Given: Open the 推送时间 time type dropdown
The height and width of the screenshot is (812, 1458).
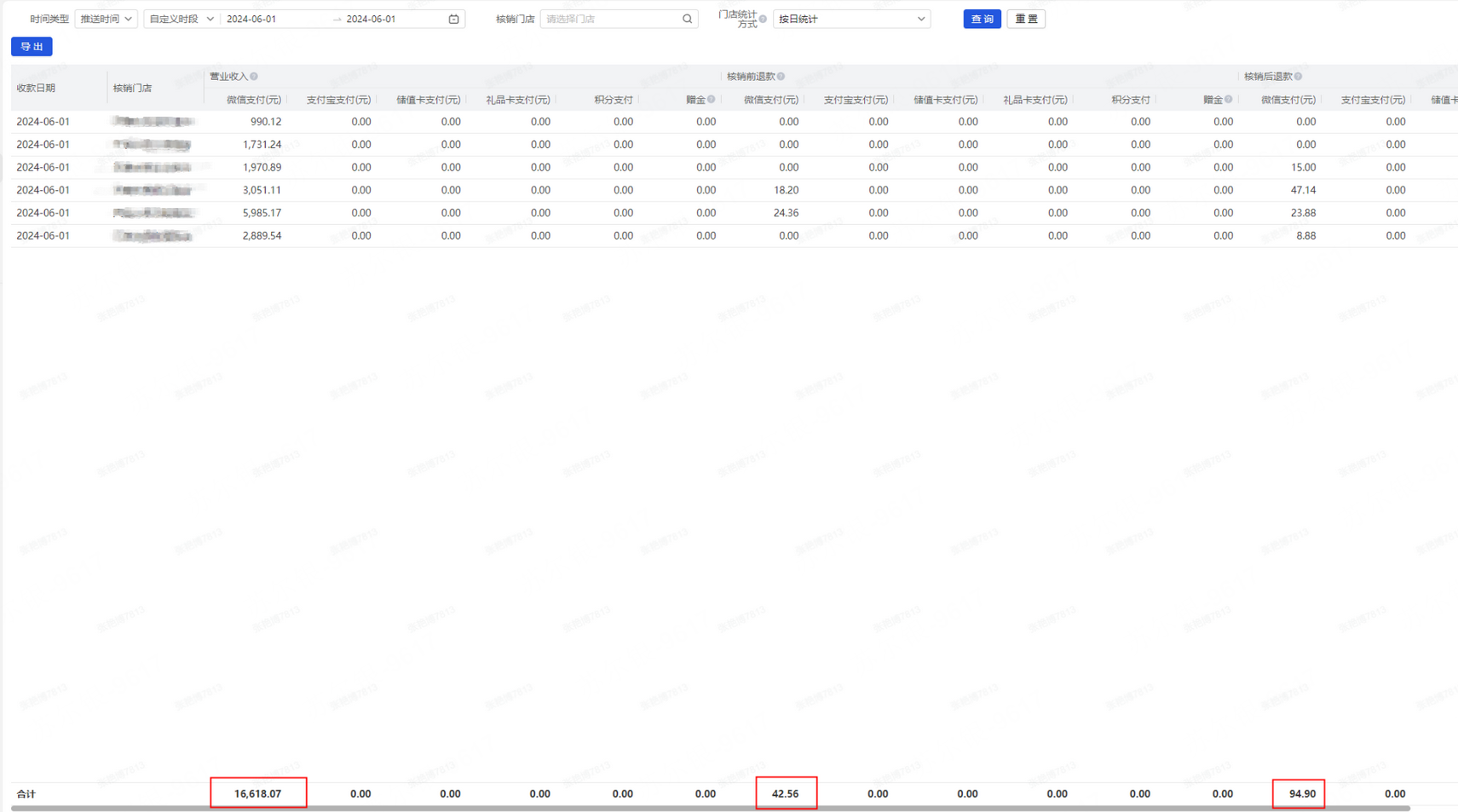Looking at the screenshot, I should point(106,19).
